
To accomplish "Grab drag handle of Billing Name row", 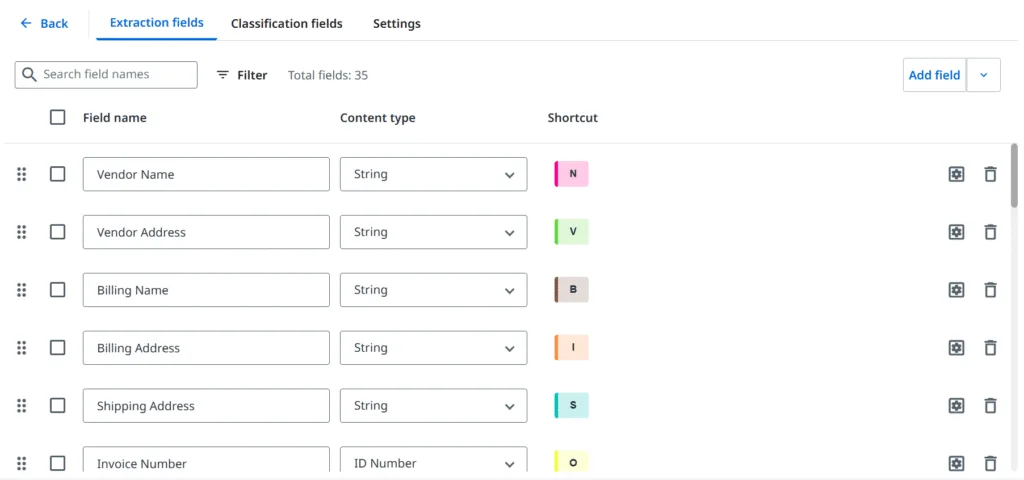I will click(22, 290).
